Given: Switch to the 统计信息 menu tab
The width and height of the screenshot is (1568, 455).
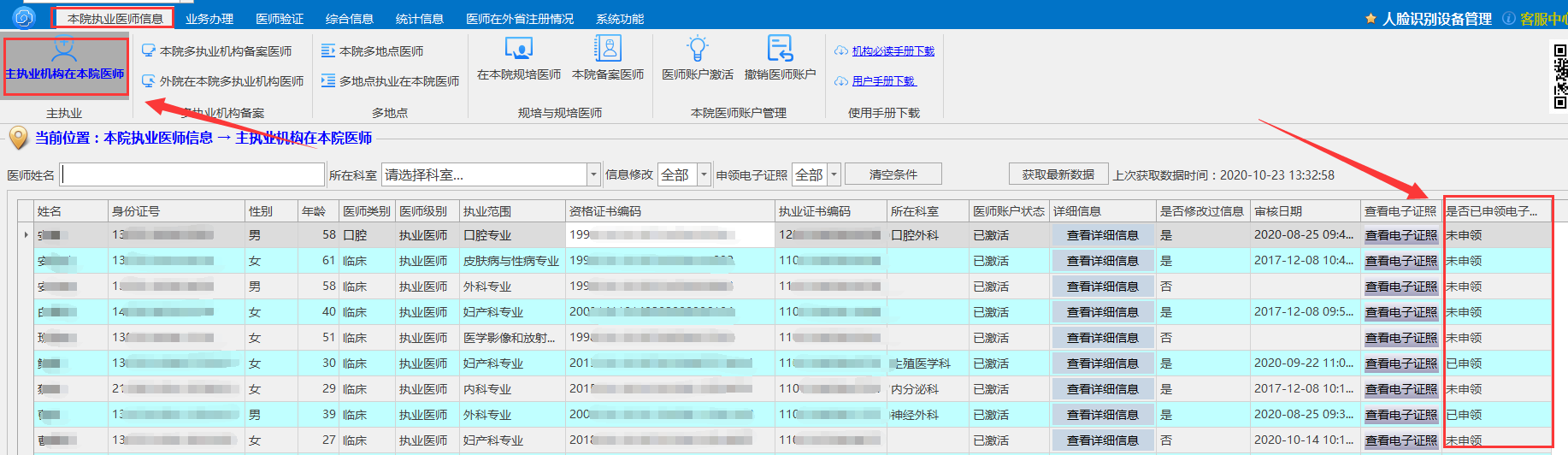Looking at the screenshot, I should [419, 18].
